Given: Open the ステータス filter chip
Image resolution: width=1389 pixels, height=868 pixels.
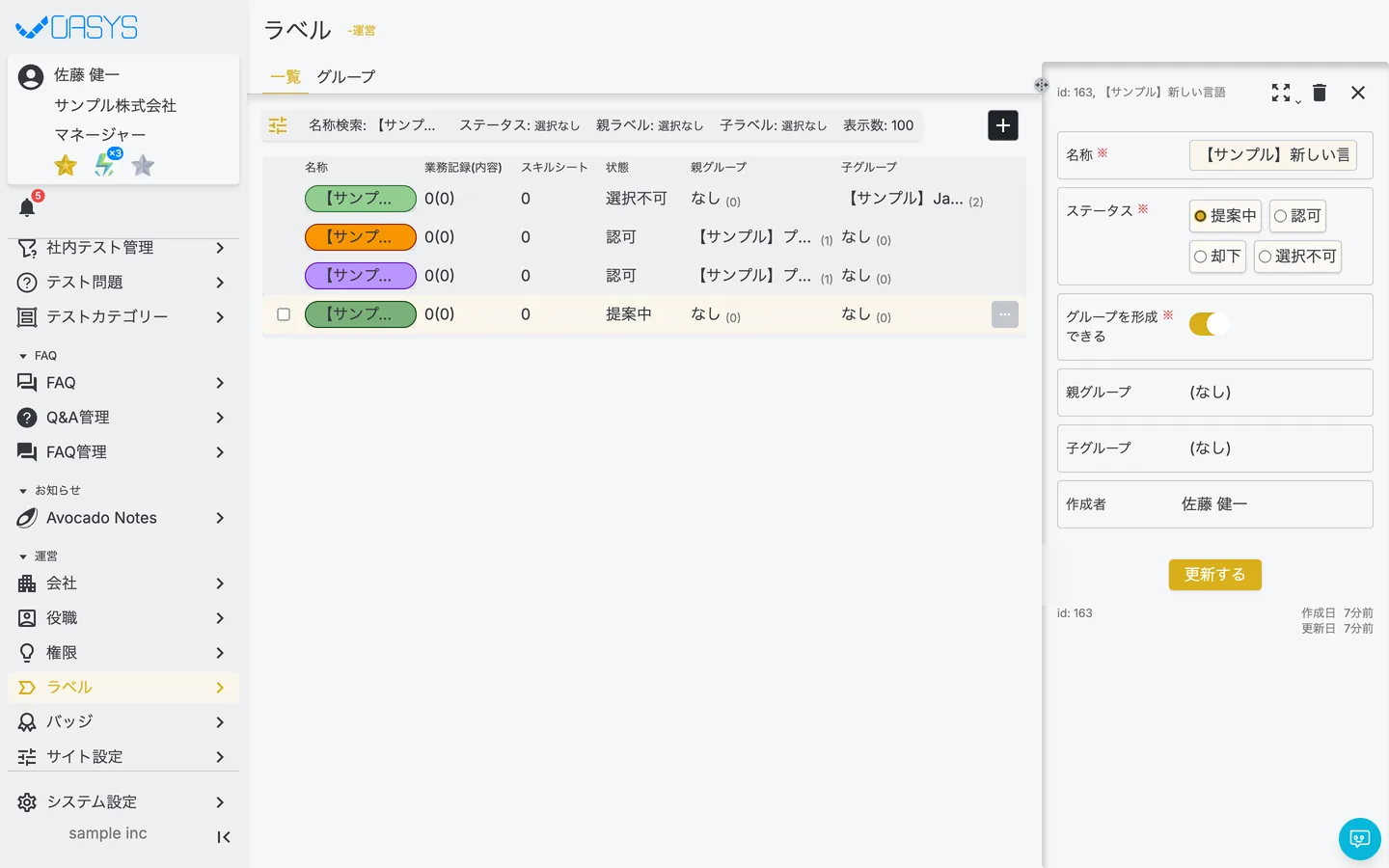Looking at the screenshot, I should point(519,125).
